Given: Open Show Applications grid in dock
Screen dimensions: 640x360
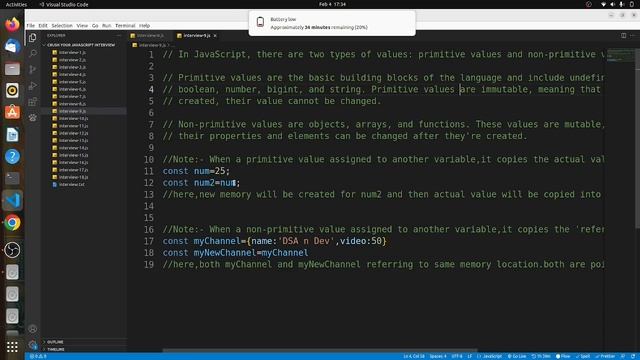Looking at the screenshot, I should tap(12, 347).
